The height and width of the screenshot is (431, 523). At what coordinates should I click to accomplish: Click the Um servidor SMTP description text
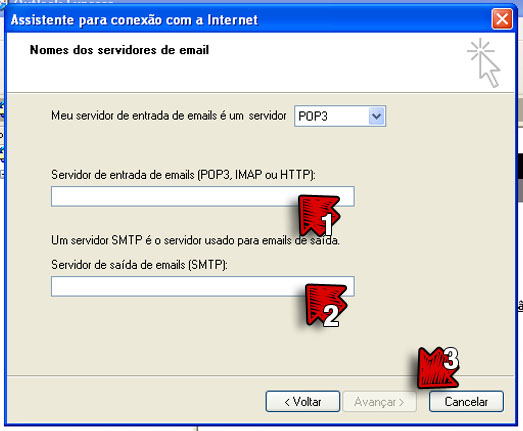click(195, 240)
